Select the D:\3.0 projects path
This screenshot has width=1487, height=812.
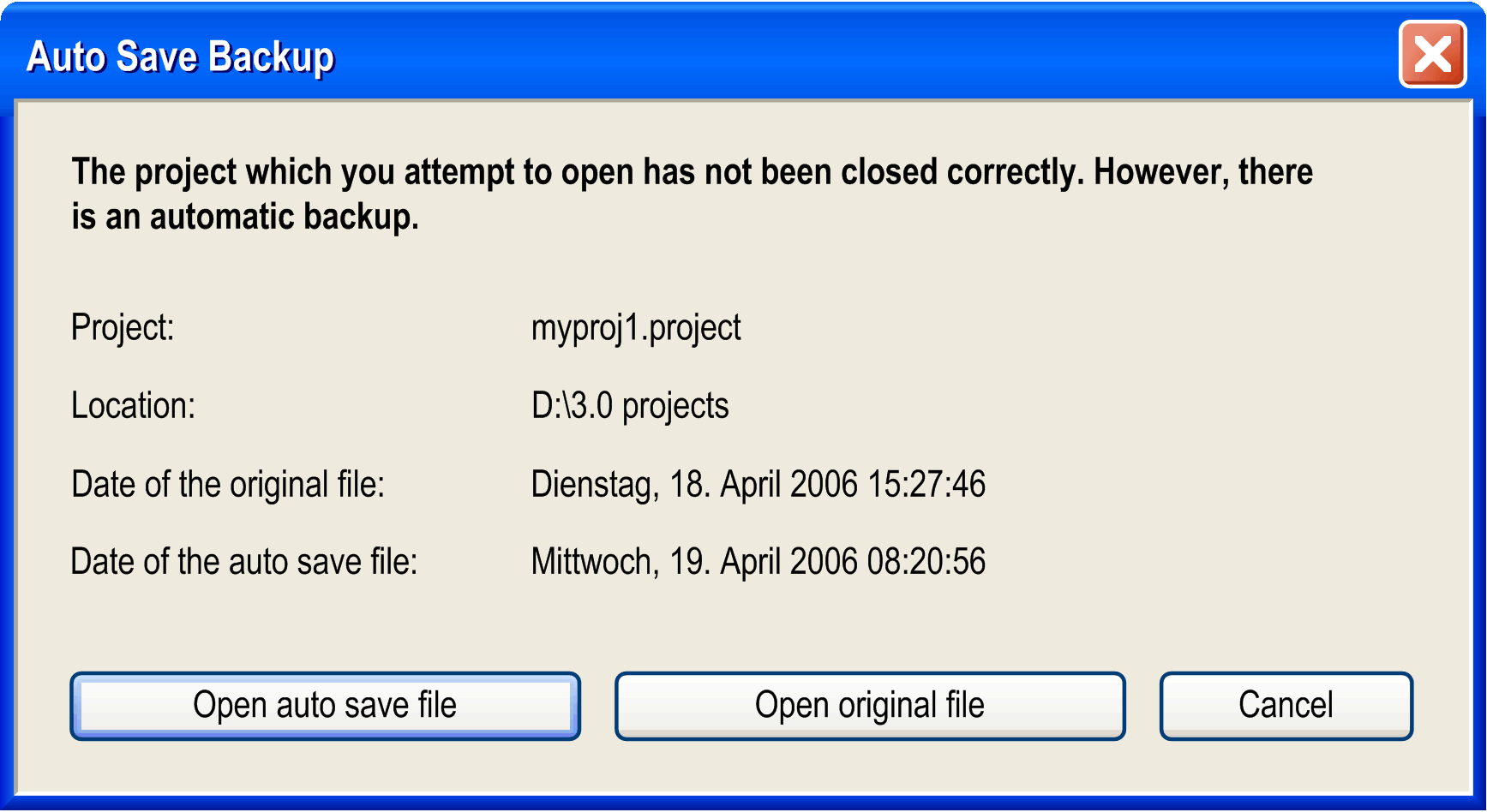(630, 406)
